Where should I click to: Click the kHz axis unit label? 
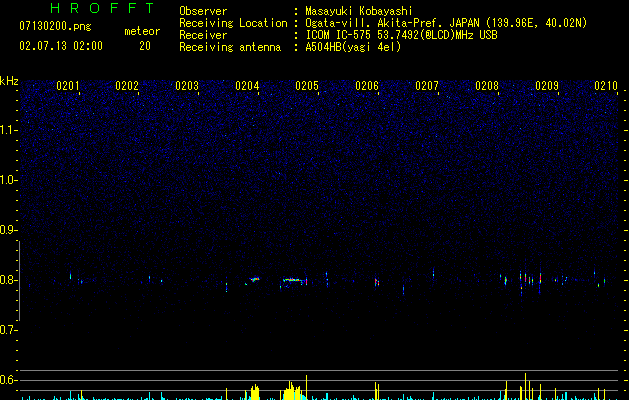9,81
